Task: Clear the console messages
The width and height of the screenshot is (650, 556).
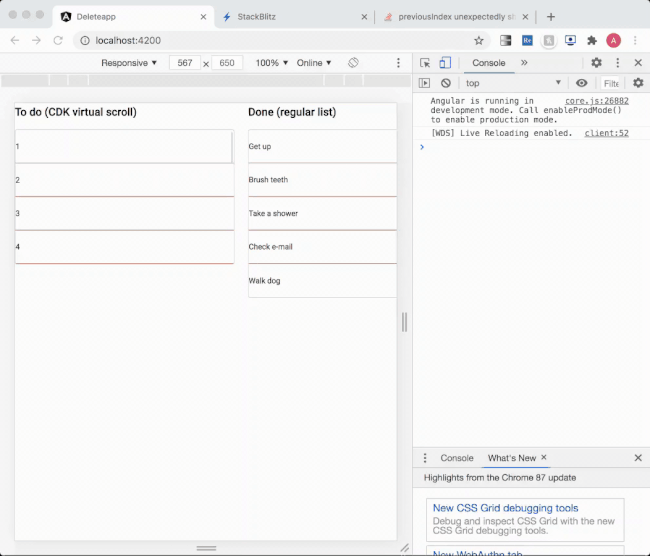Action: pos(446,83)
